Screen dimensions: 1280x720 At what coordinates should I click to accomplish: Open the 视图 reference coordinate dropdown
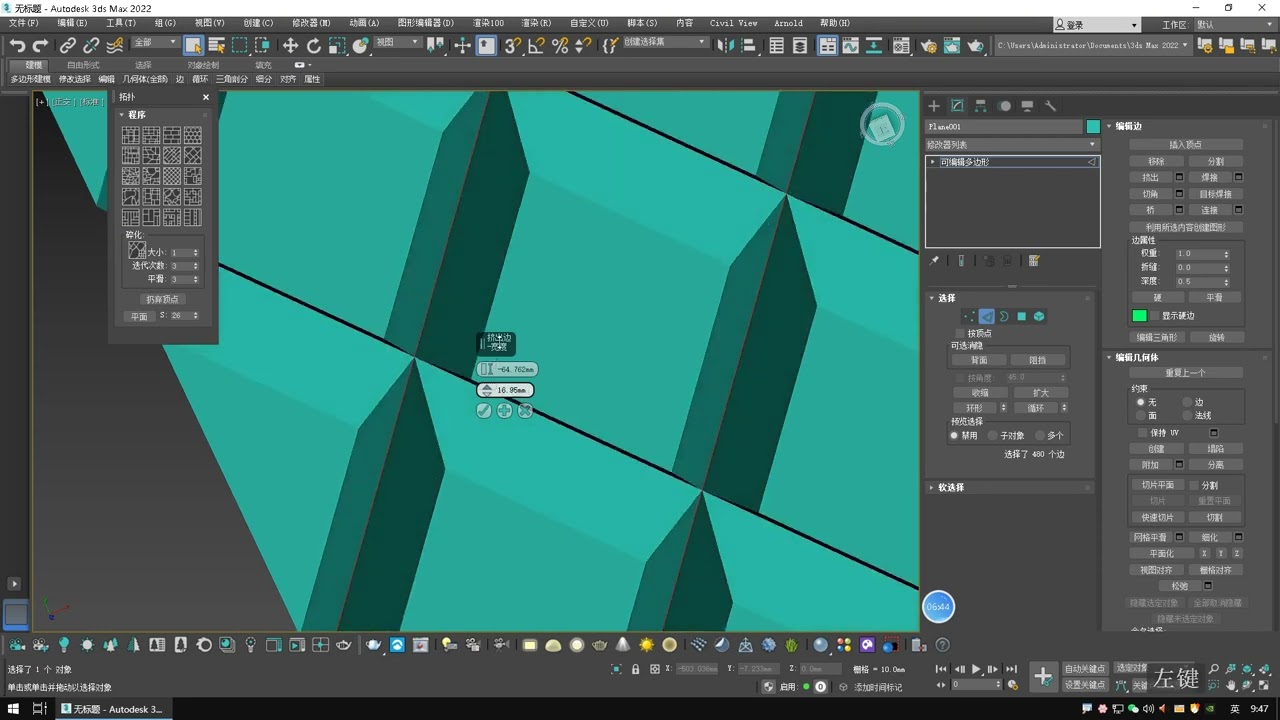click(399, 43)
